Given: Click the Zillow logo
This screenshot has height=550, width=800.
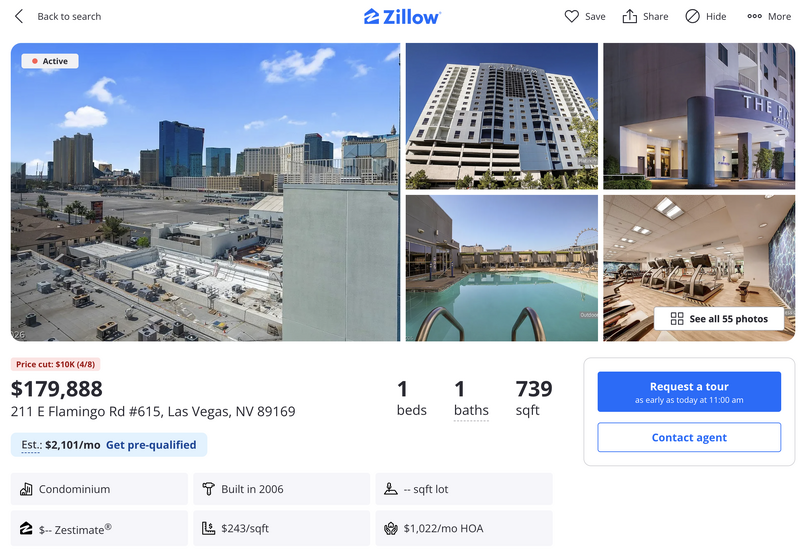Looking at the screenshot, I should click(402, 17).
